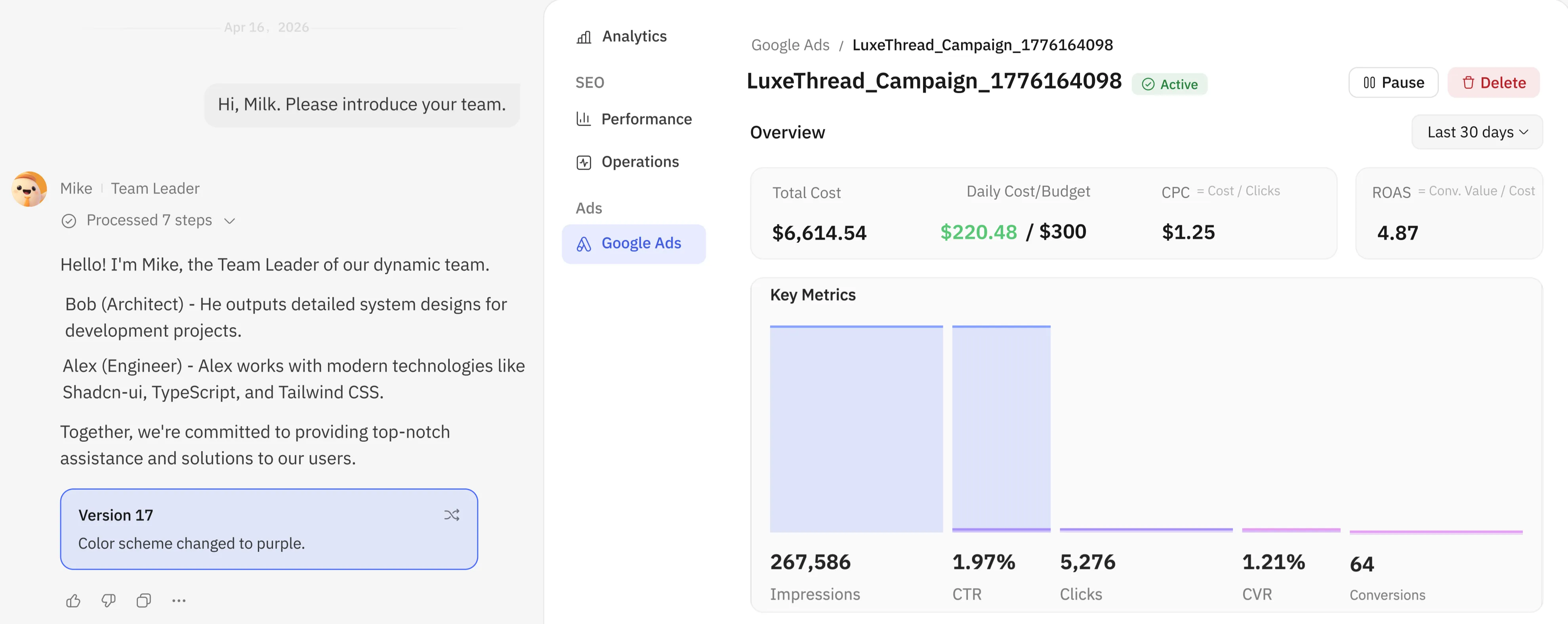The height and width of the screenshot is (624, 1568).
Task: Copy the message with the copy icon
Action: (144, 601)
